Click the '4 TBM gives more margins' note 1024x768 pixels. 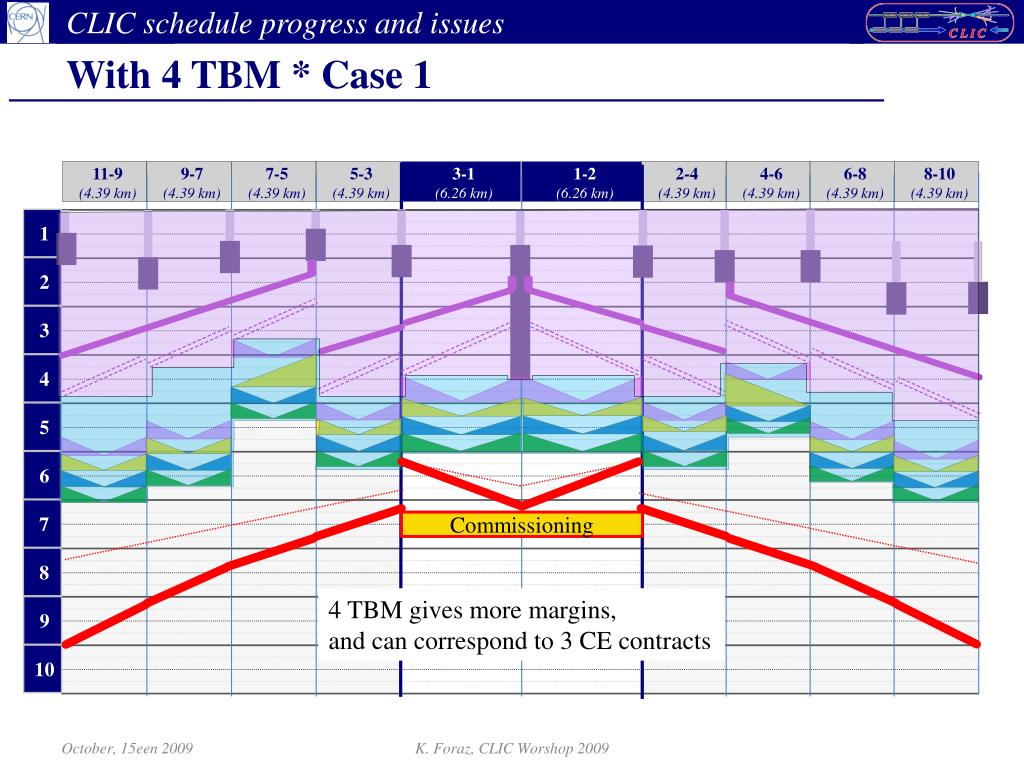472,610
